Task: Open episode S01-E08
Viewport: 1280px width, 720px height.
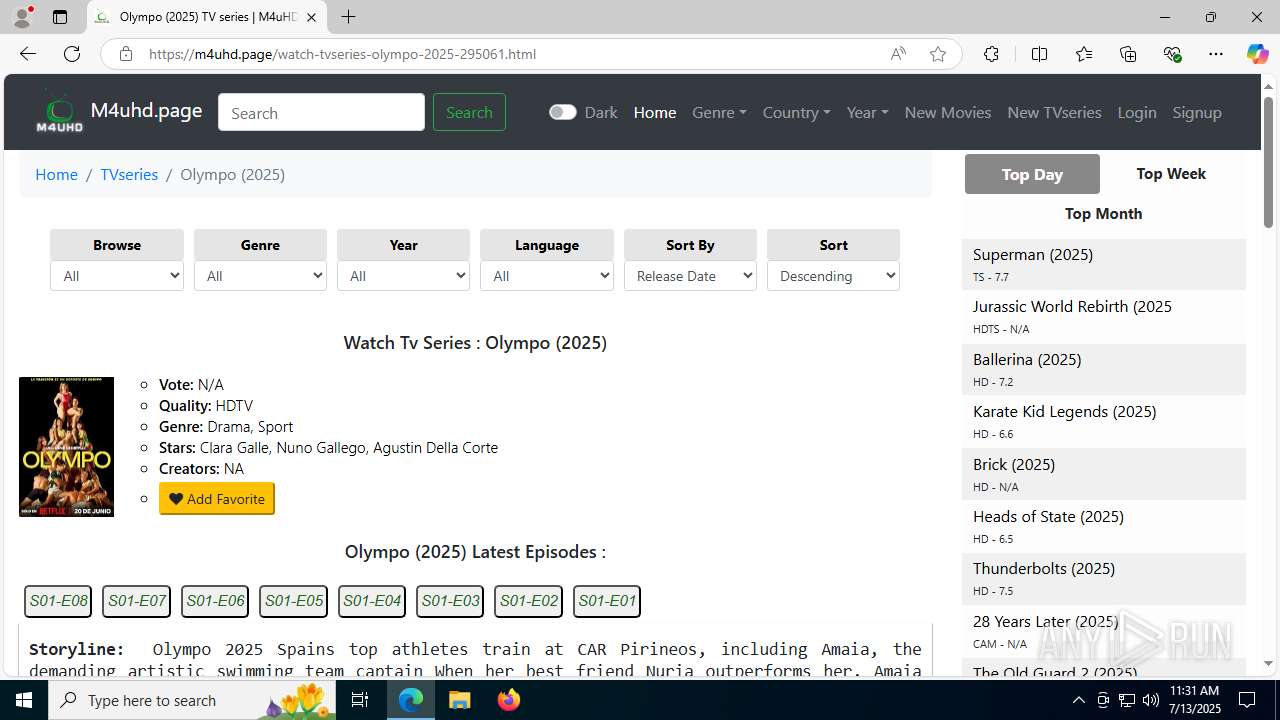Action: click(58, 601)
